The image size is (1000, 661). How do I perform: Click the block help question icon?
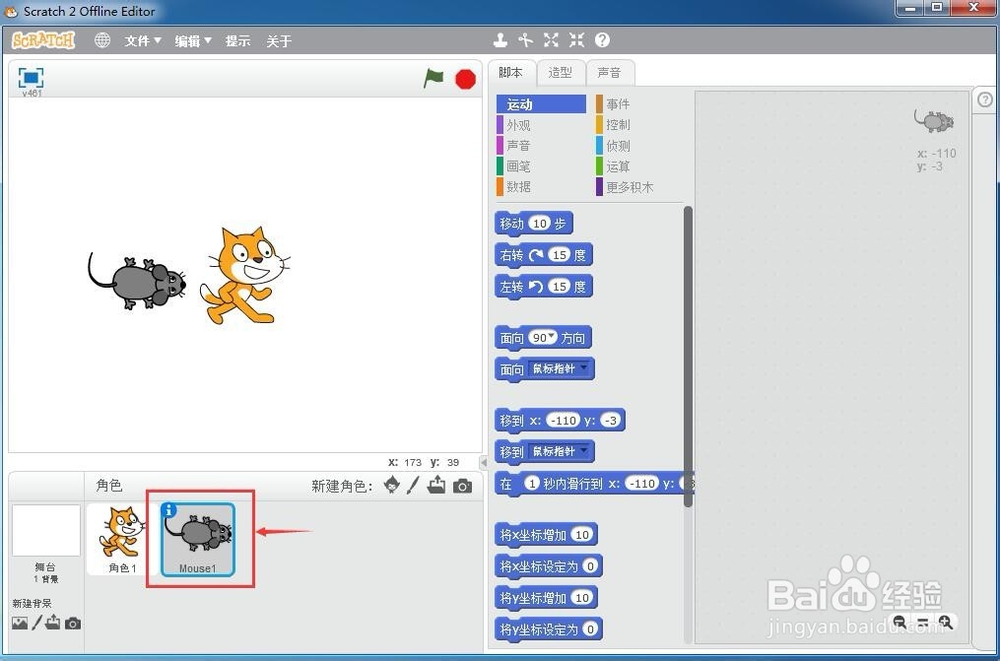click(x=602, y=40)
